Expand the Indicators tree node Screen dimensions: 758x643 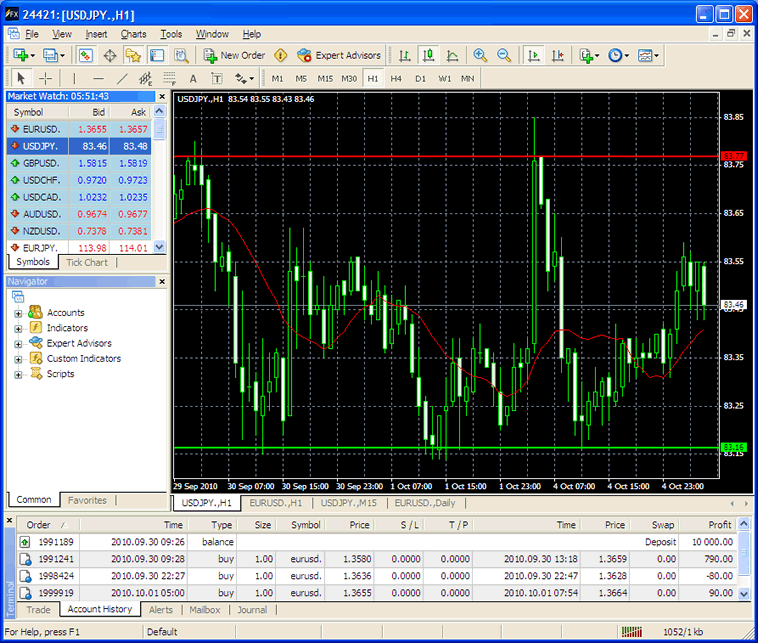(x=18, y=329)
